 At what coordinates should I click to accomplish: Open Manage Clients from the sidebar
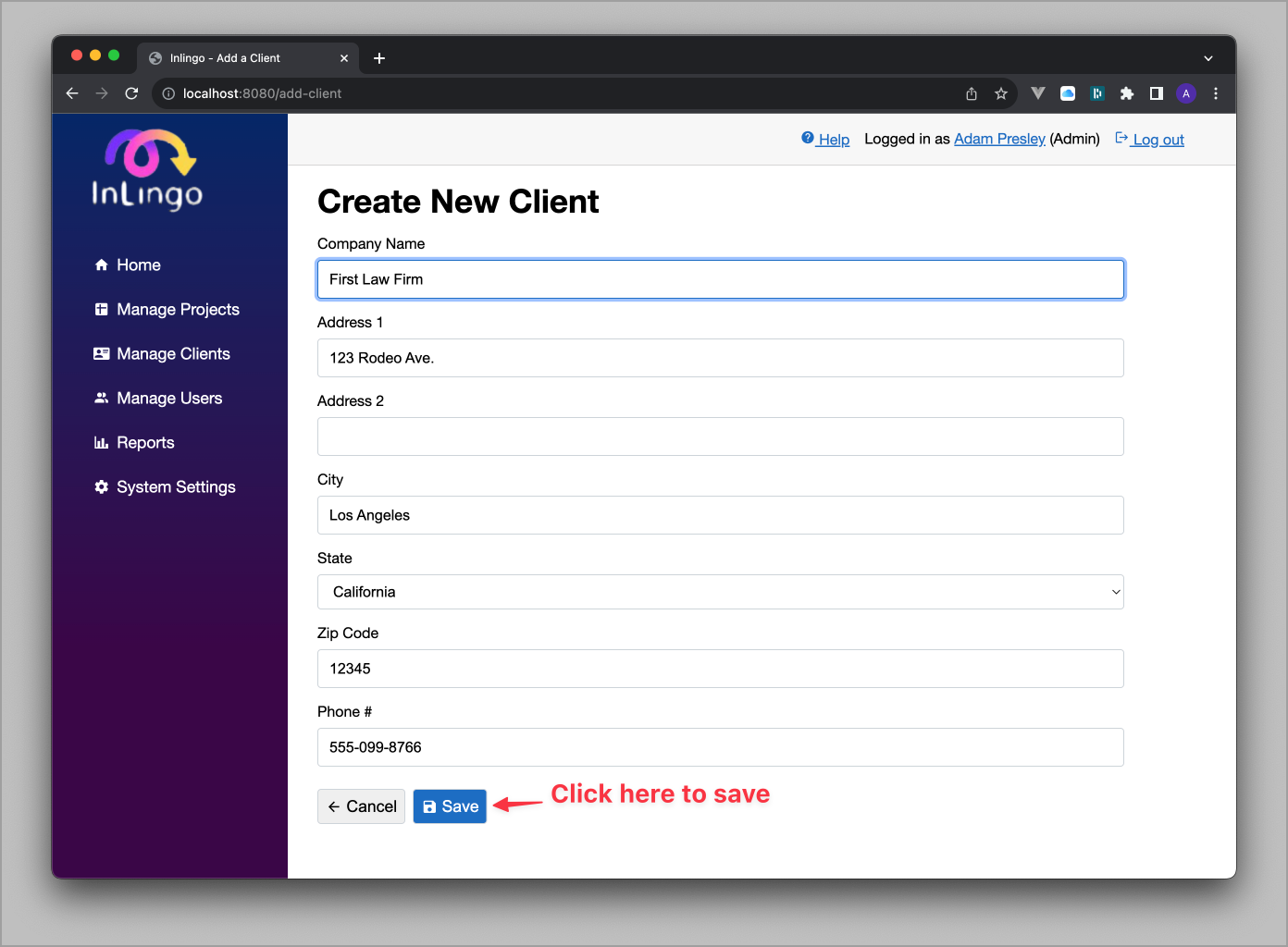[173, 353]
